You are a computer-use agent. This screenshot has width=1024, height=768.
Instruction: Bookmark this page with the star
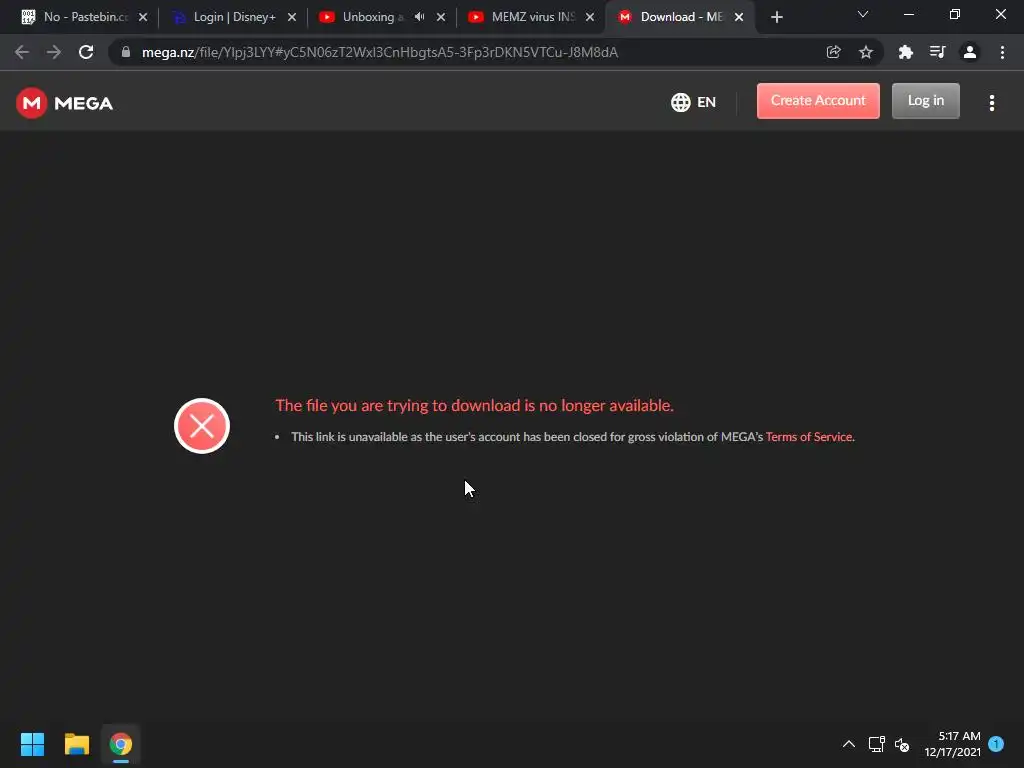[x=865, y=52]
